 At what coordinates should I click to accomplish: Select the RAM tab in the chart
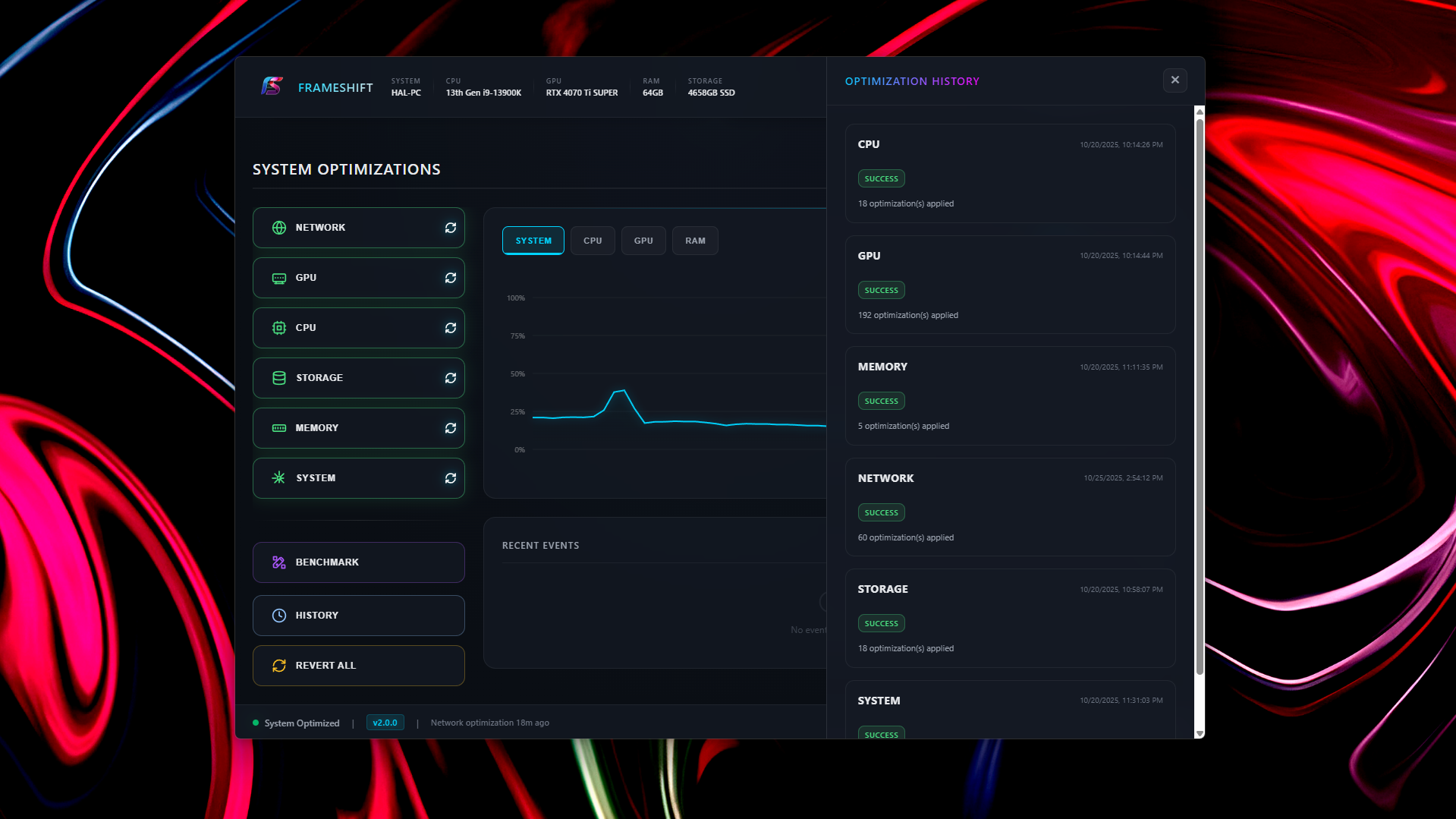[x=694, y=240]
